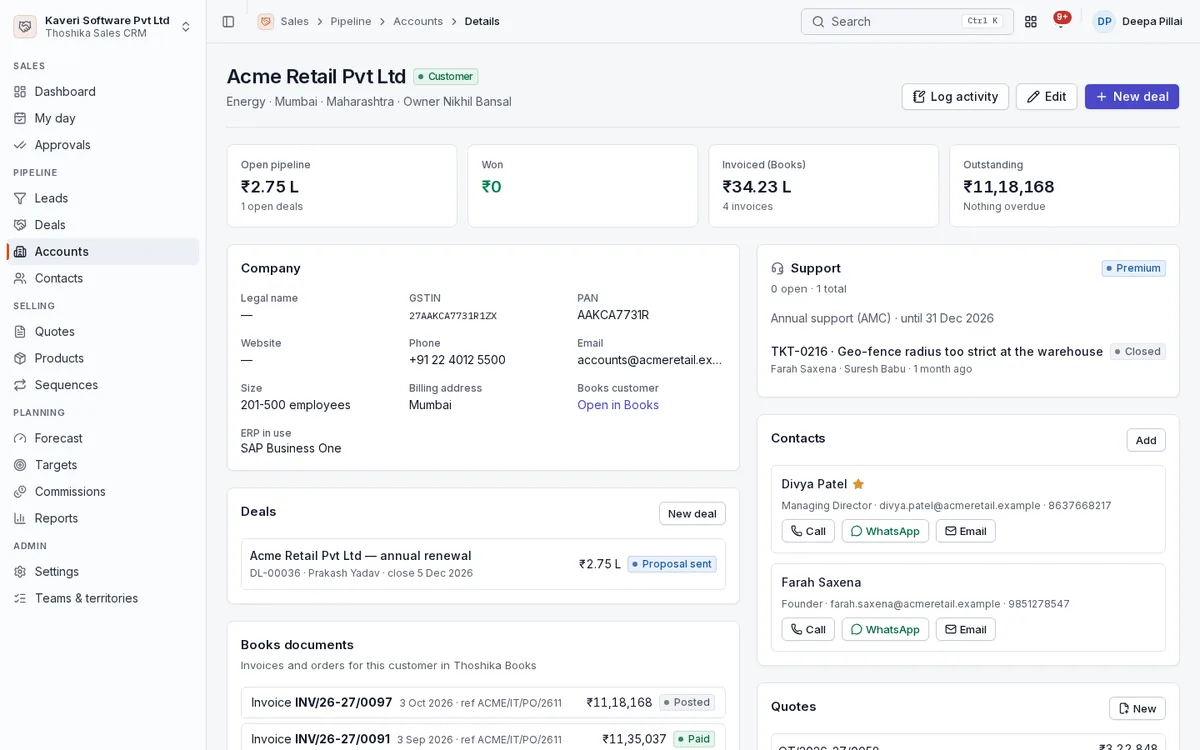
Task: Open Commissions in the sidebar
Action: [x=103, y=491]
